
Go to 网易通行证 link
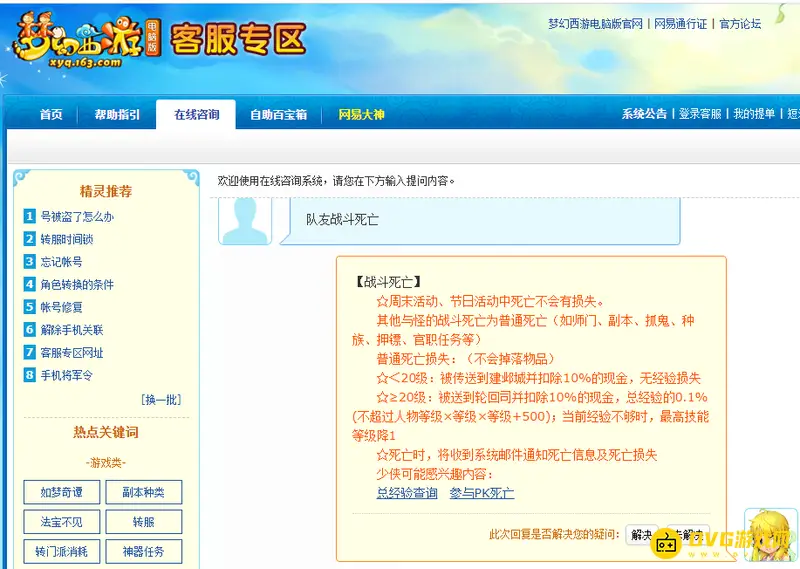click(x=681, y=24)
